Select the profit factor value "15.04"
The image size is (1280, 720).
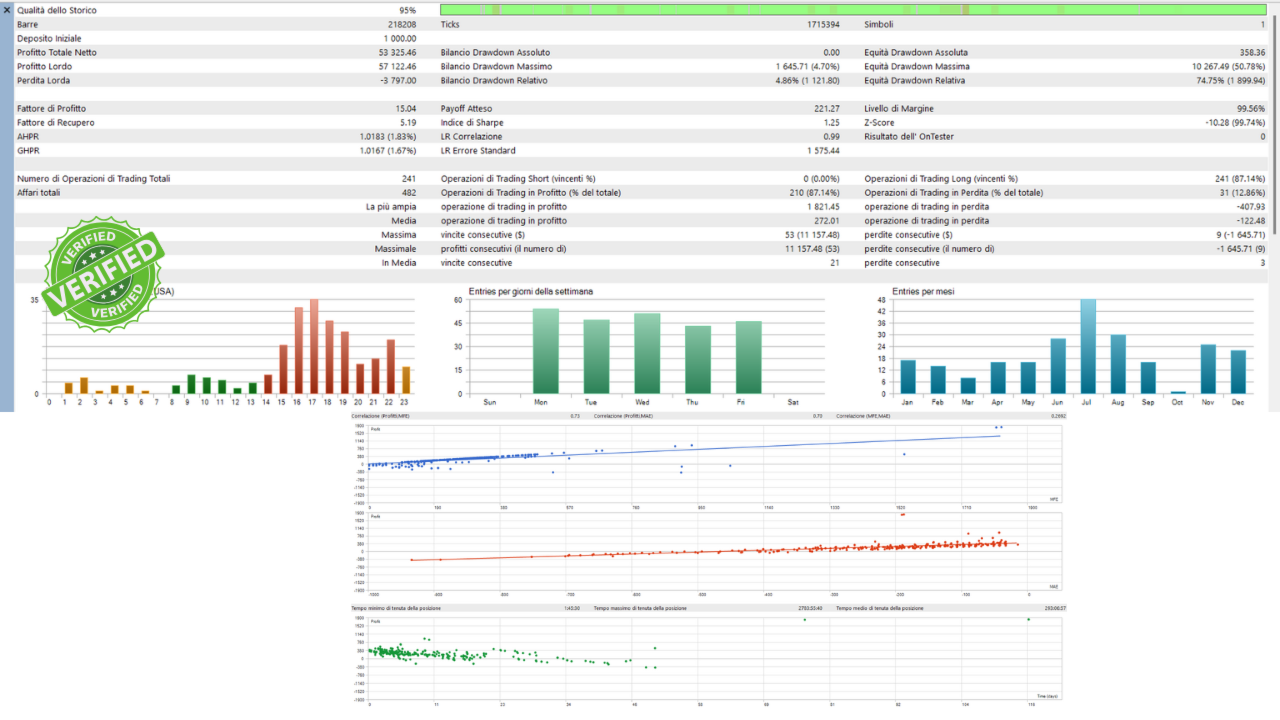click(406, 108)
